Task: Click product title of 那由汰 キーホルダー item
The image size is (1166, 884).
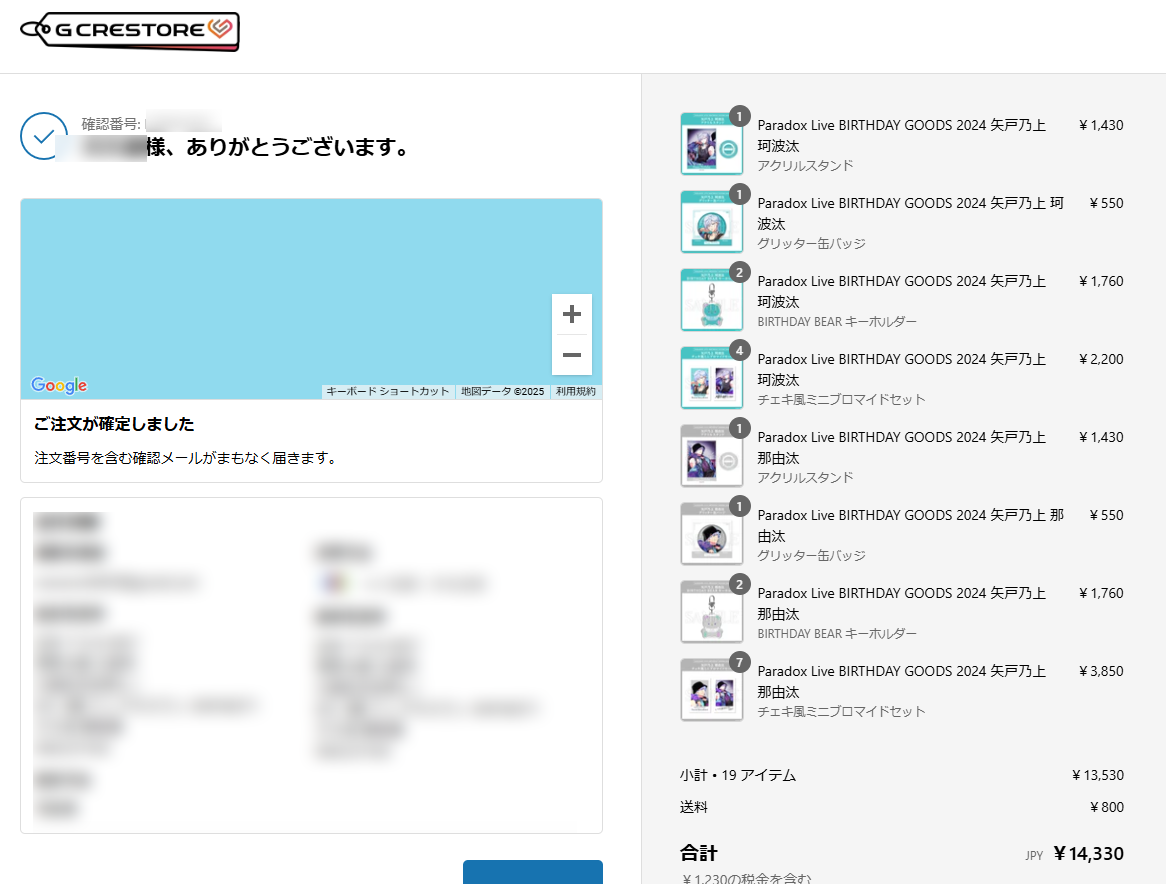Action: (901, 604)
